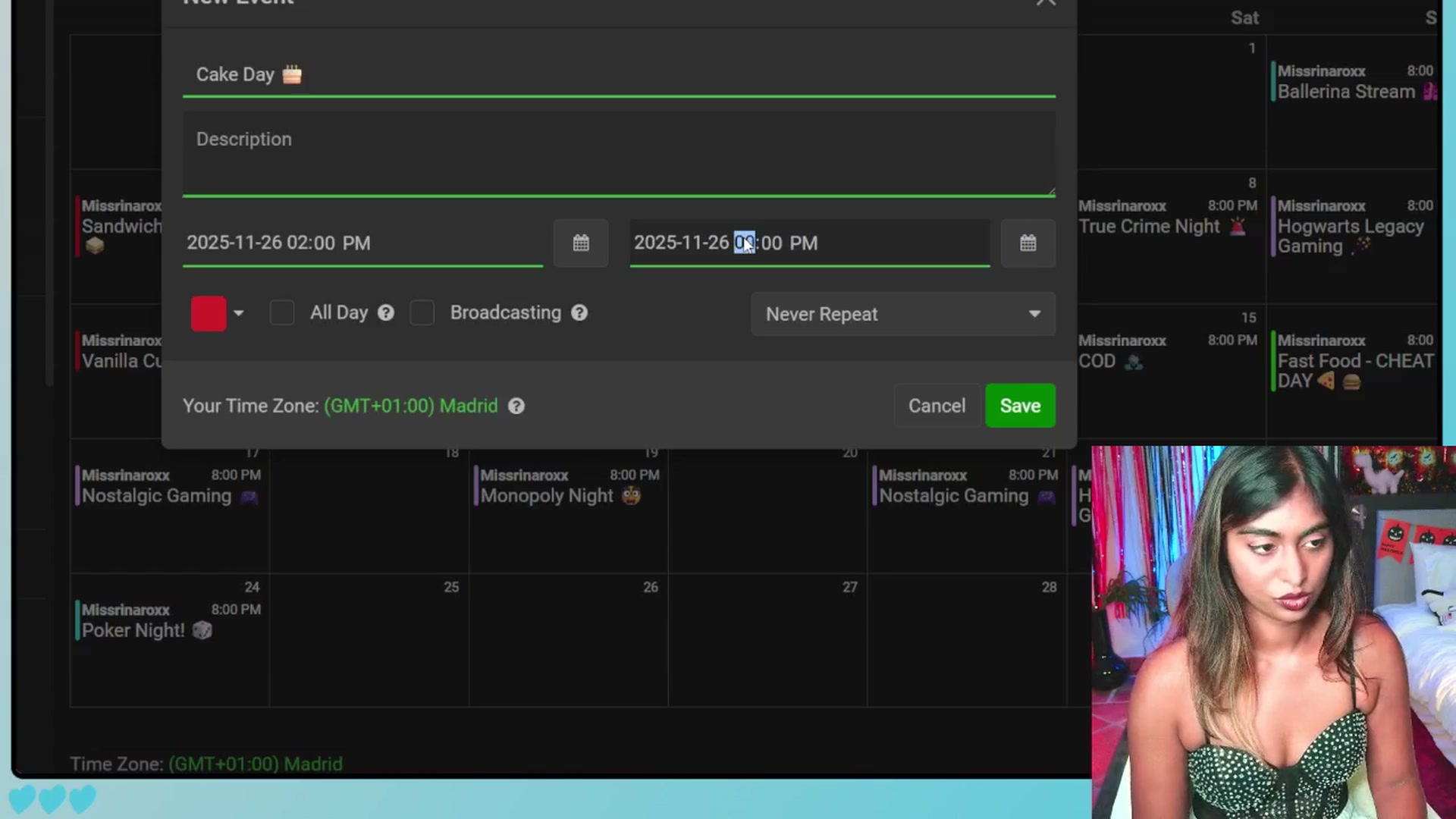The image size is (1456, 819).
Task: Open end date calendar picker icon
Action: coord(1028,243)
